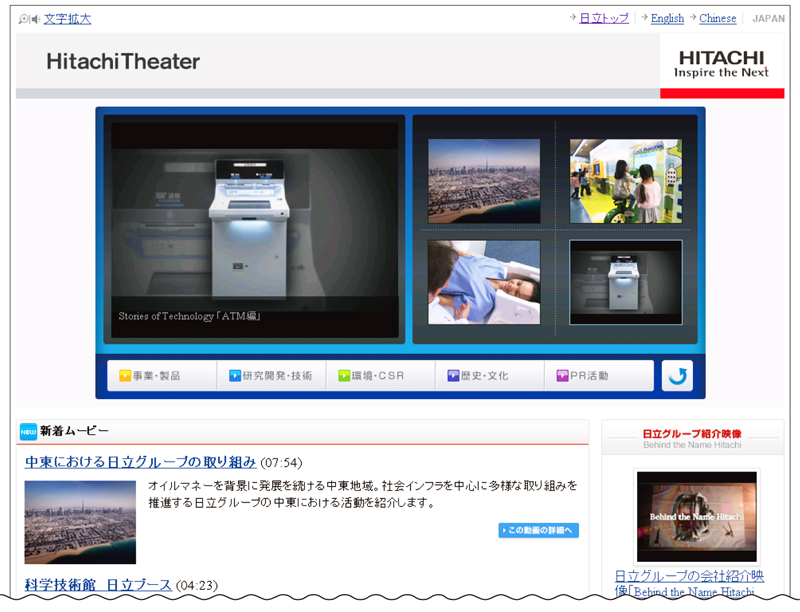Click the Behind the Name Hitachi video thumbnail
Image resolution: width=800 pixels, height=612 pixels.
696,516
